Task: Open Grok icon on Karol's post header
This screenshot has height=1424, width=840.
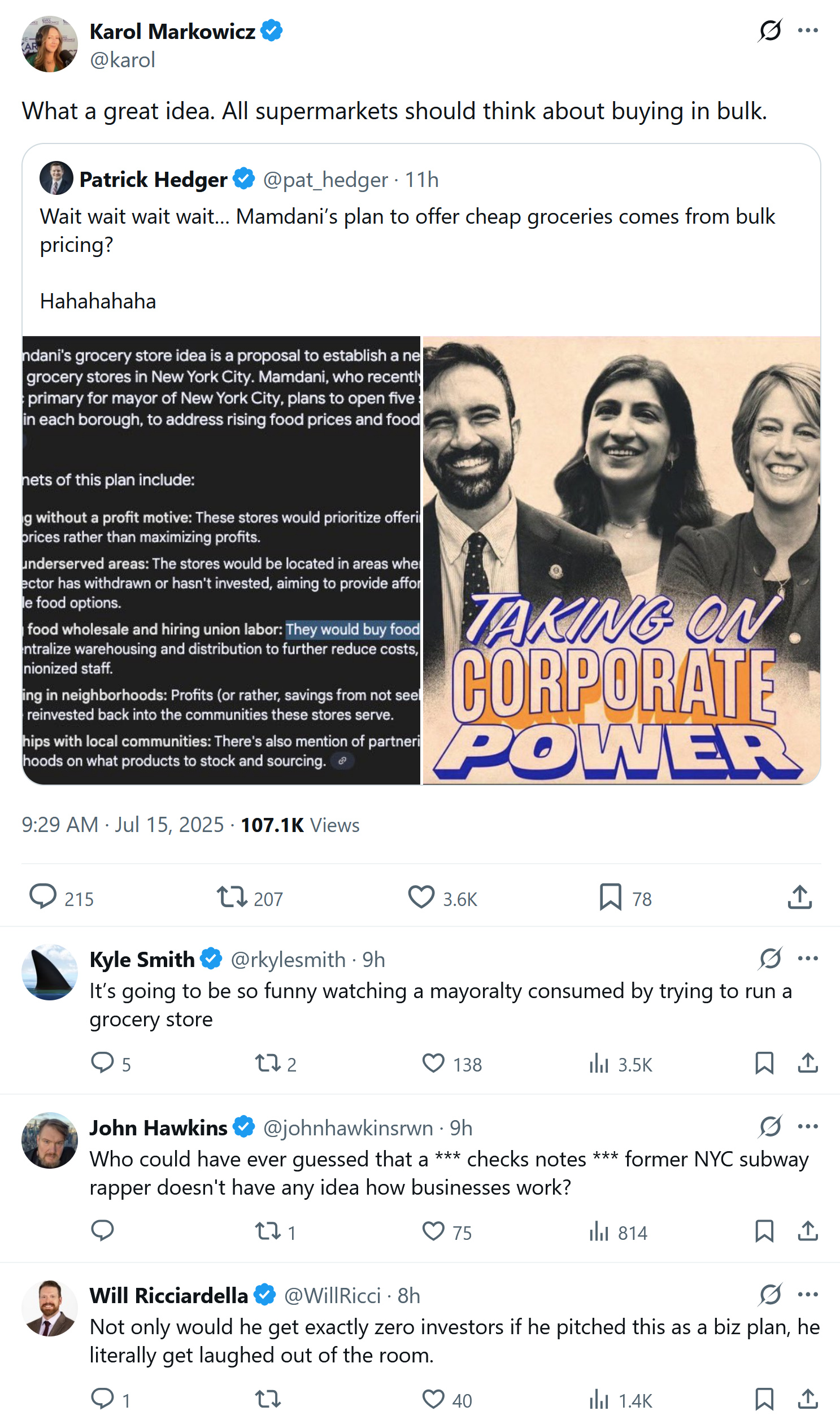Action: coord(770,31)
